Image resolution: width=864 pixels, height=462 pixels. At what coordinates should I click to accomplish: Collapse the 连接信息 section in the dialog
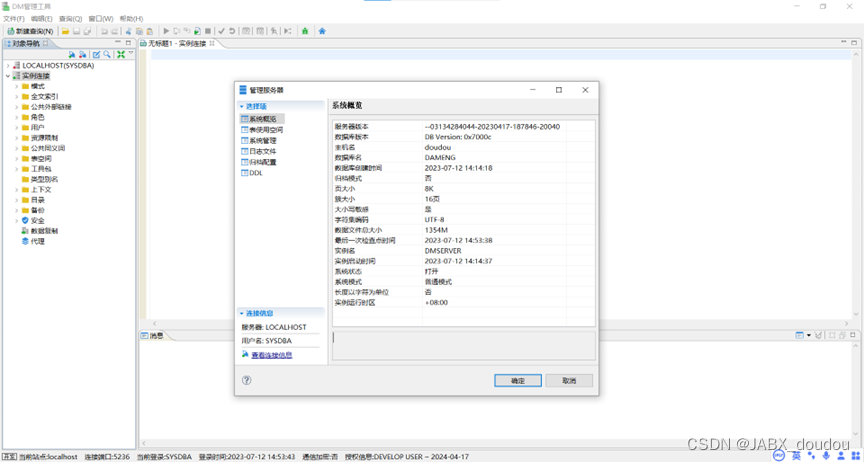(x=242, y=313)
